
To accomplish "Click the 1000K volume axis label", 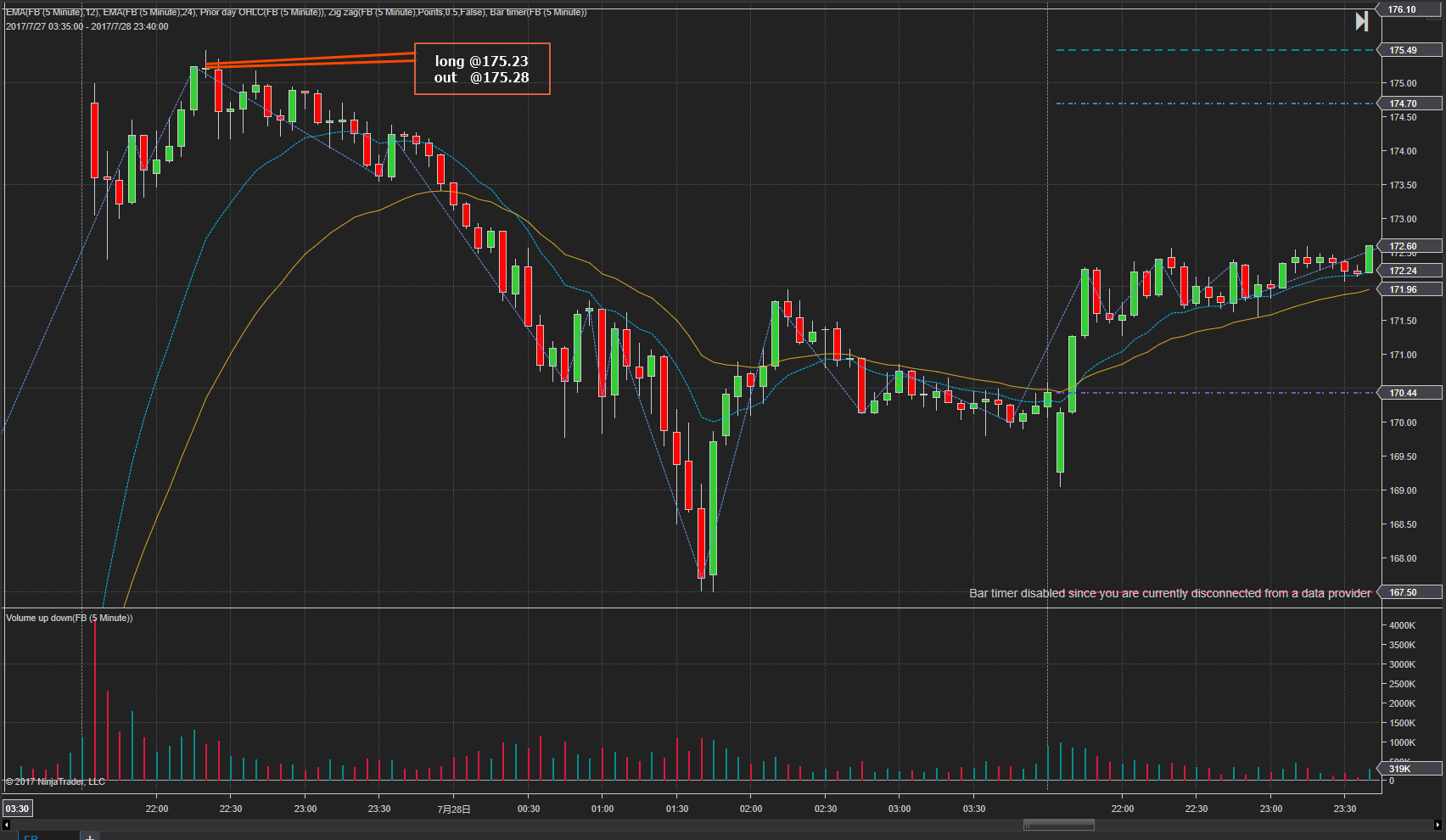I will (1402, 742).
